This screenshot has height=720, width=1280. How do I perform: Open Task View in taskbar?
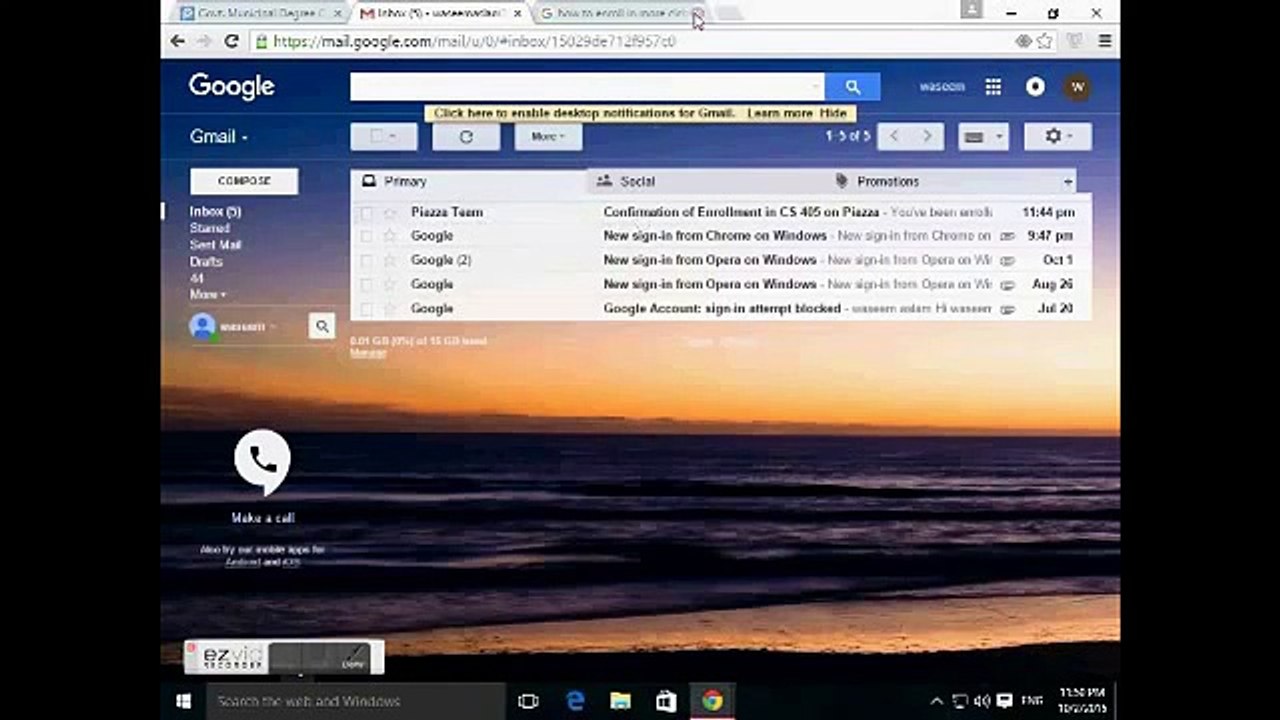pyautogui.click(x=528, y=701)
